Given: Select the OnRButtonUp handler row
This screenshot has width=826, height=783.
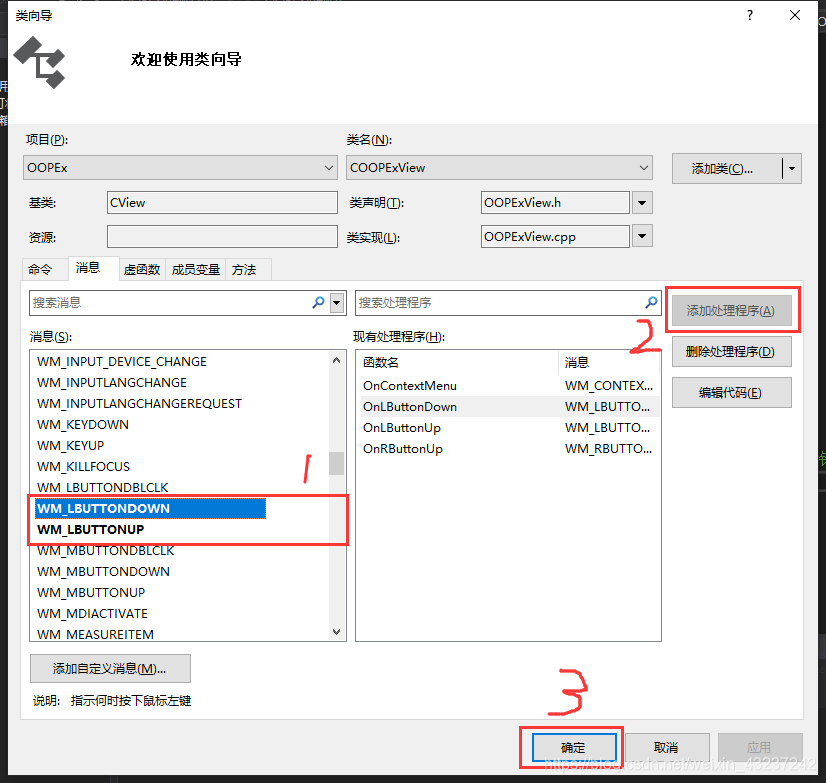Looking at the screenshot, I should tap(508, 449).
